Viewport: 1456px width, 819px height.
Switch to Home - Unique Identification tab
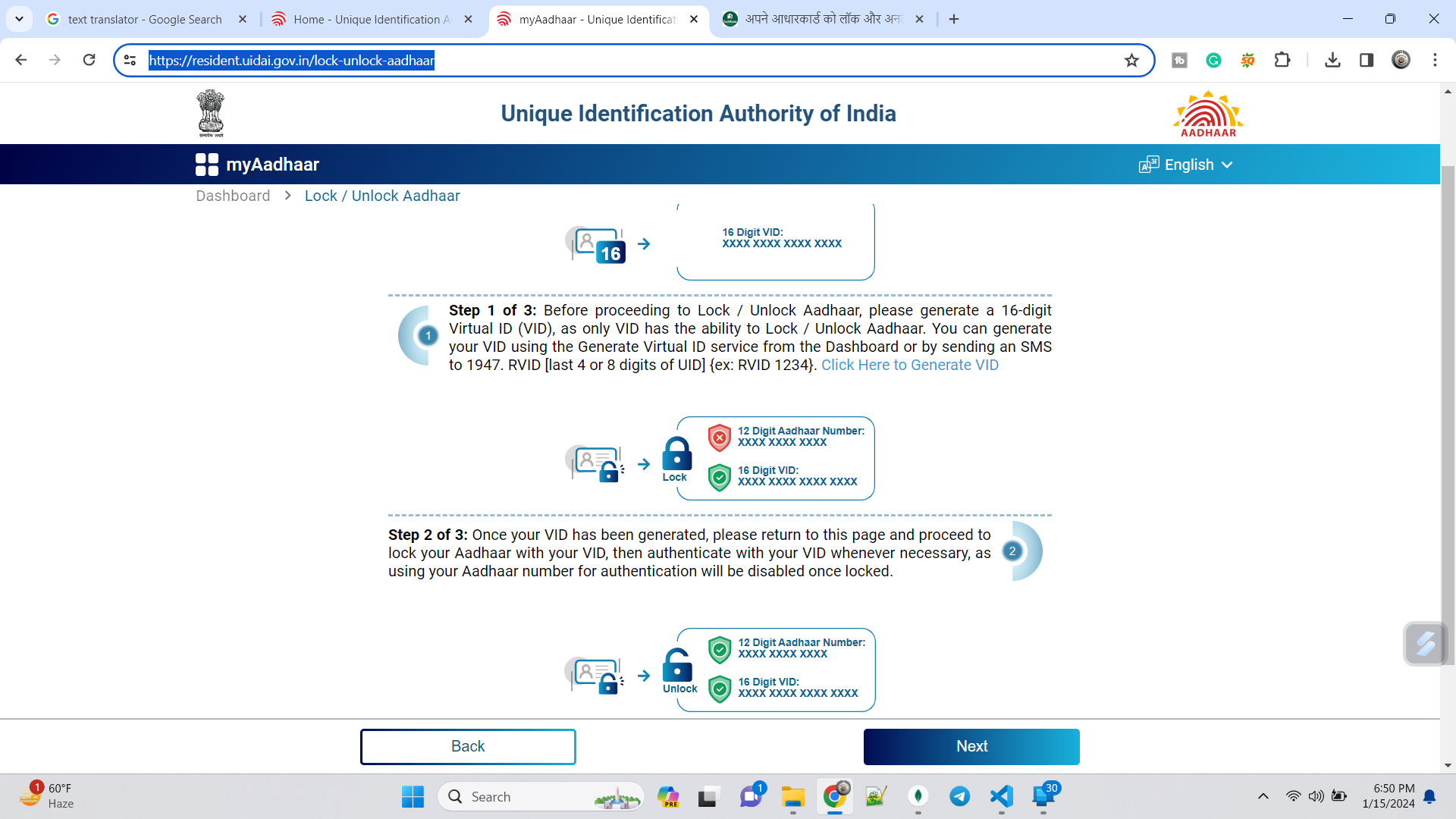372,19
